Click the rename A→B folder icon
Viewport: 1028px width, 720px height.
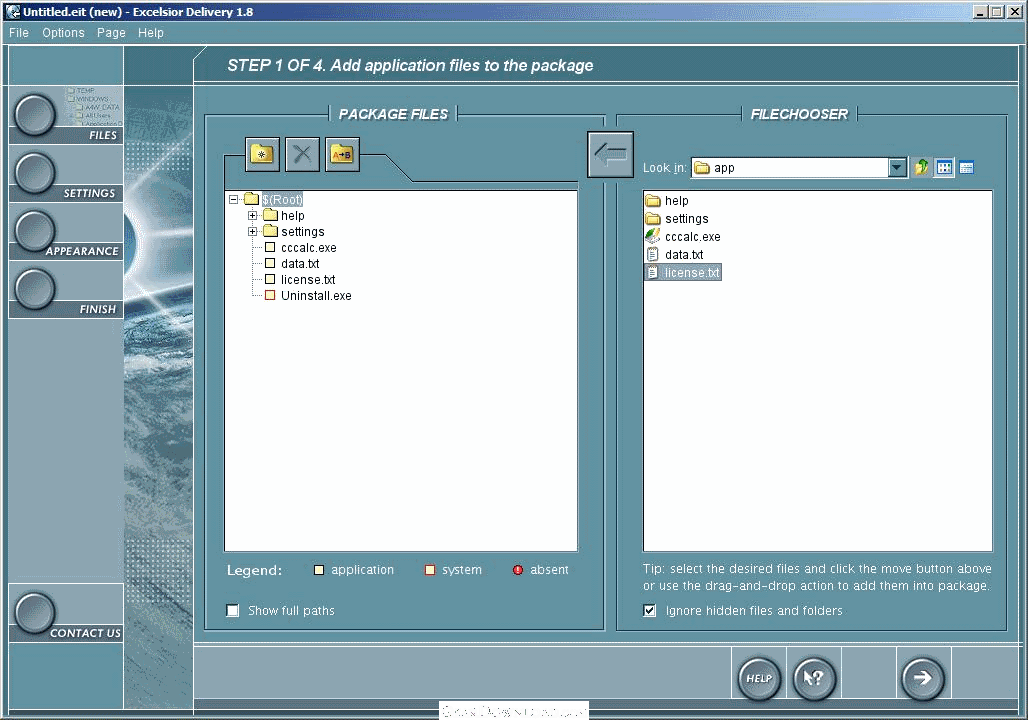342,155
